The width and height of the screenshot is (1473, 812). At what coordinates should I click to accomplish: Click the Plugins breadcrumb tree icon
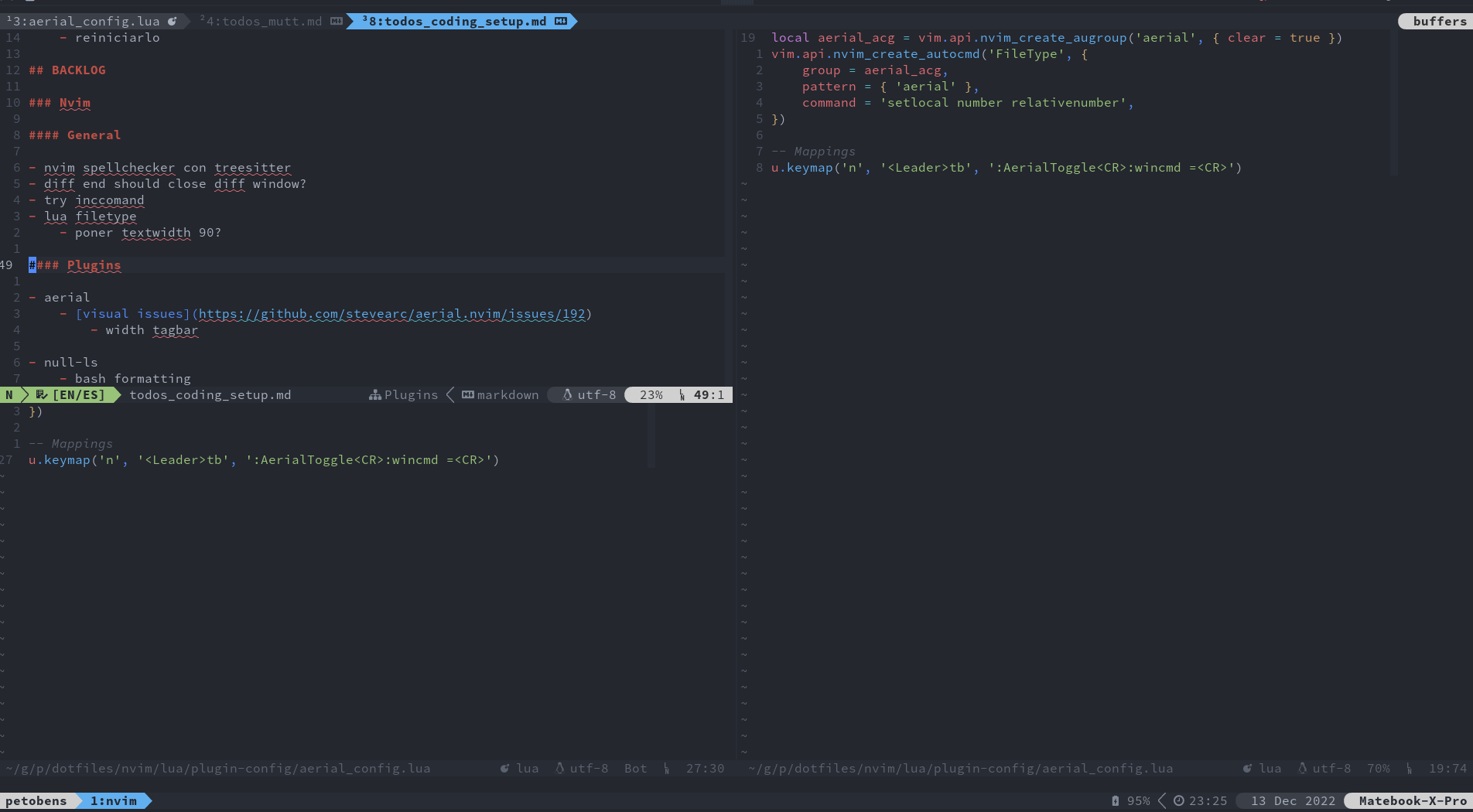point(375,394)
